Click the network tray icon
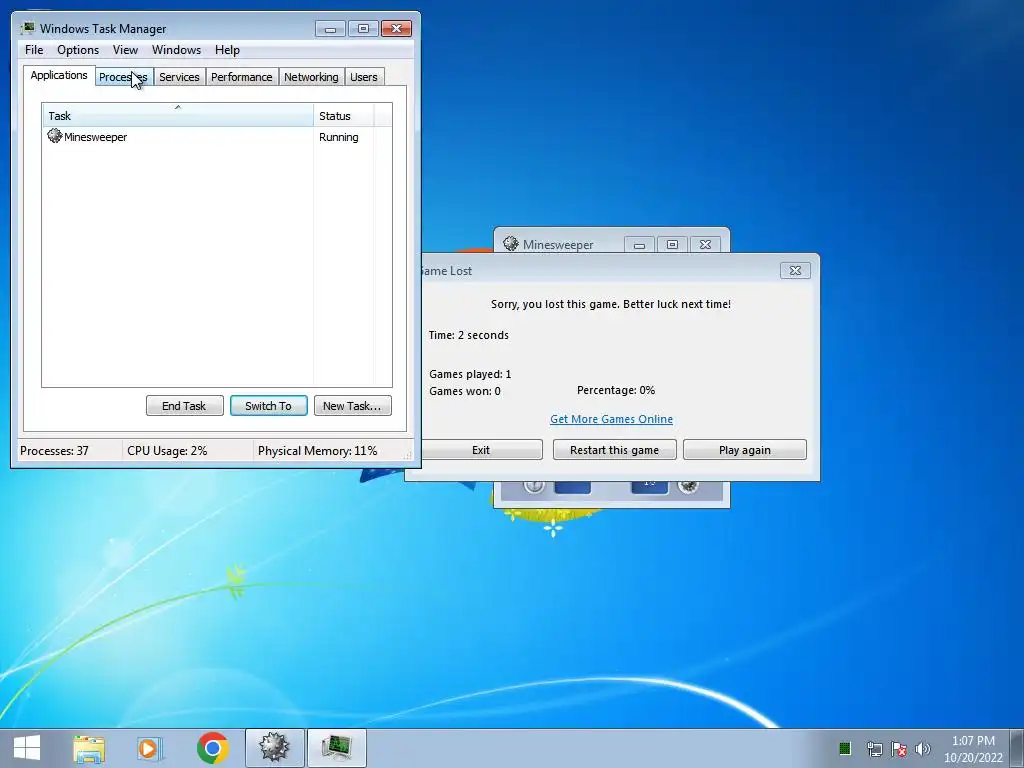This screenshot has height=768, width=1024. 874,749
